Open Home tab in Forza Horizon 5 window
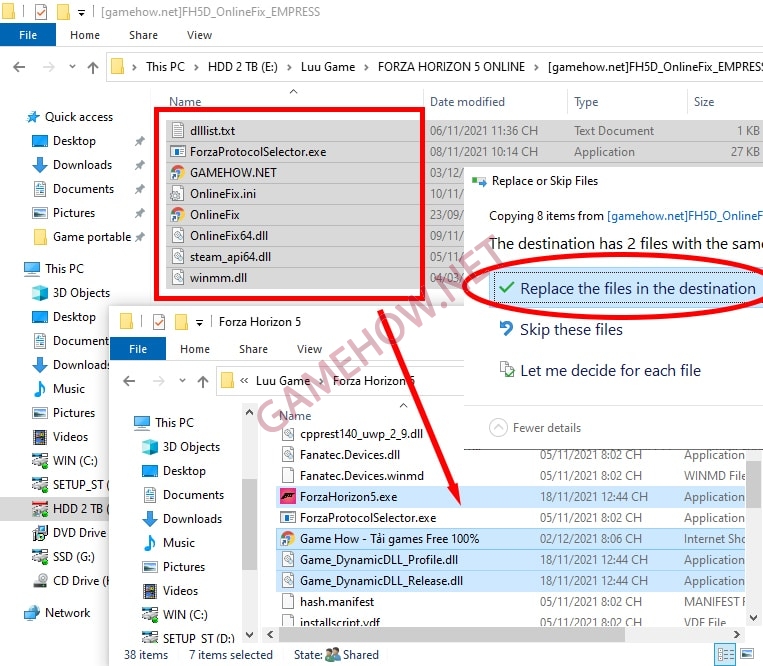The image size is (763, 666). [x=195, y=349]
